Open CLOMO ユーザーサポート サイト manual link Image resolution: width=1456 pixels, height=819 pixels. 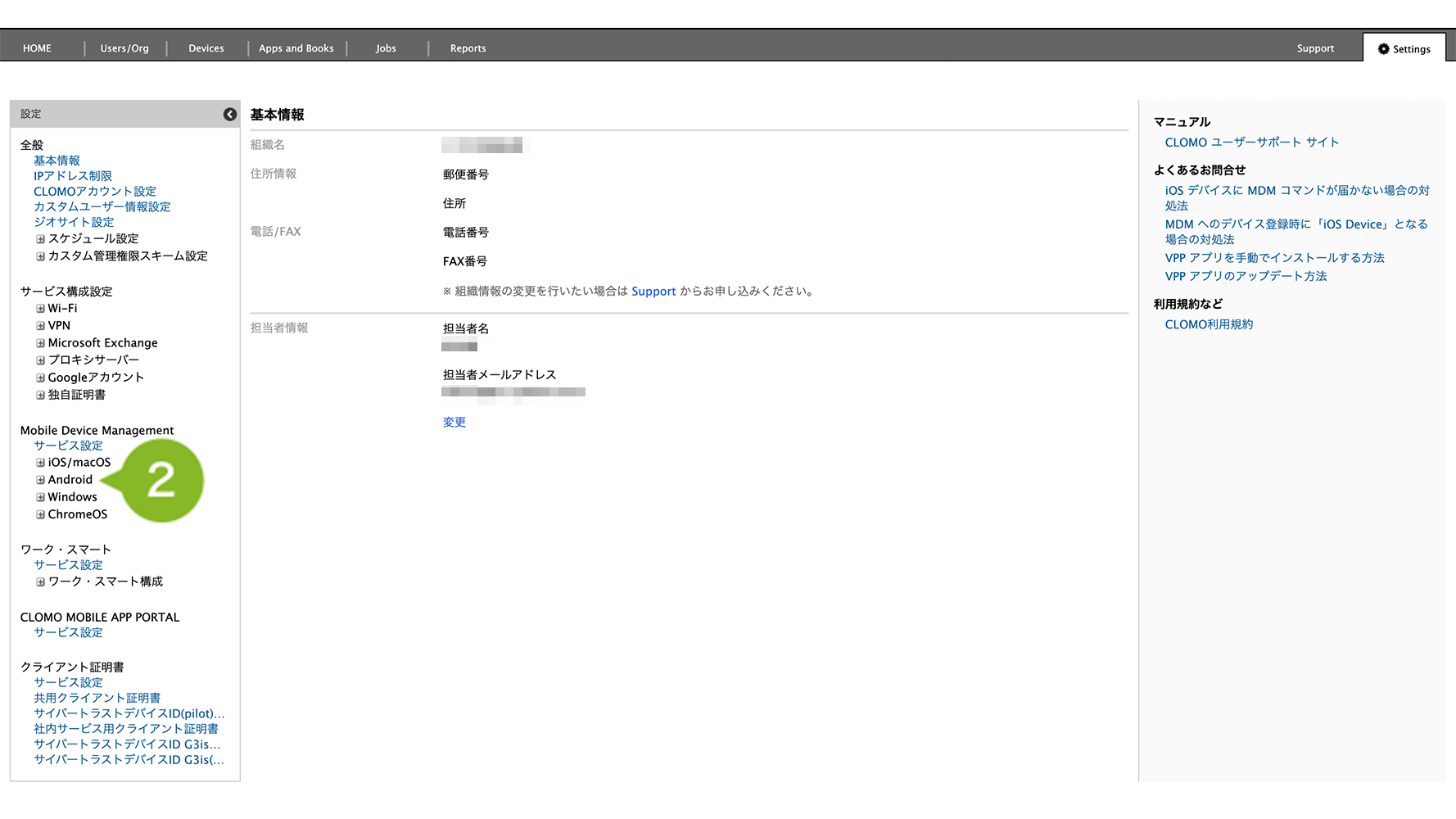click(1251, 143)
